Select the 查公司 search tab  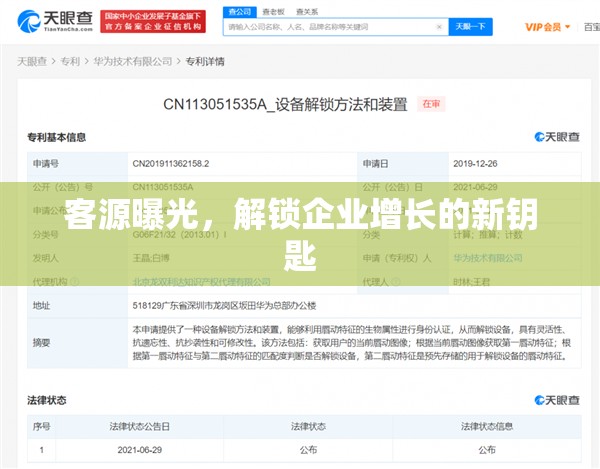[240, 12]
